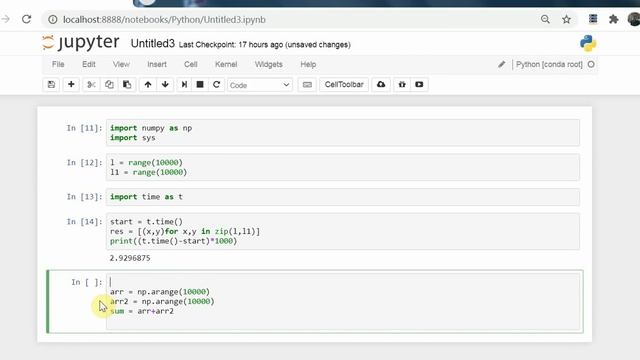The image size is (640, 360).
Task: Click the save and checkpoint icon
Action: [51, 84]
